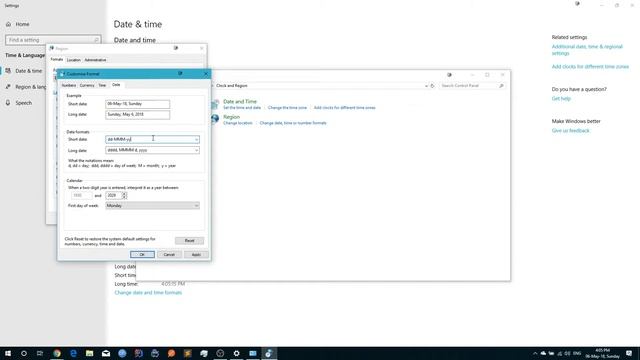The image size is (640, 360).
Task: Switch to the Currency tab
Action: tap(87, 85)
